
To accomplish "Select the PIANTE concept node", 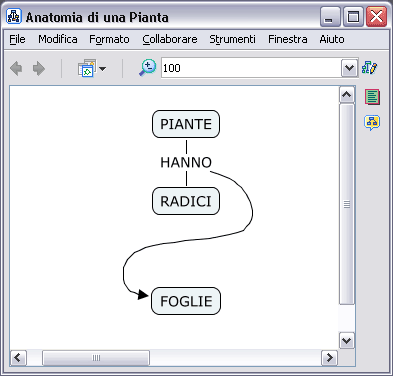I will pyautogui.click(x=186, y=124).
